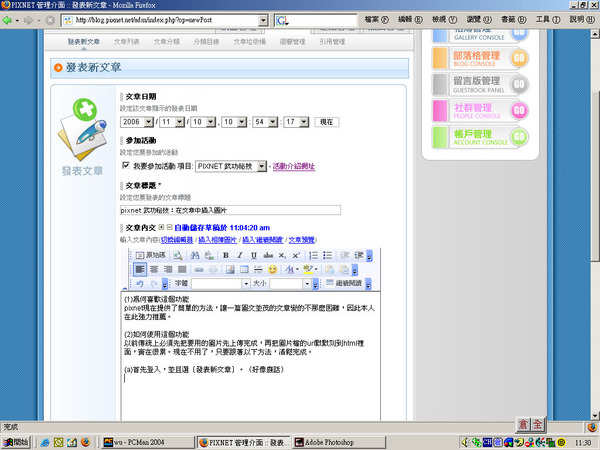Screen dimensions: 600x450
Task: Align text right
Action: tap(168, 270)
